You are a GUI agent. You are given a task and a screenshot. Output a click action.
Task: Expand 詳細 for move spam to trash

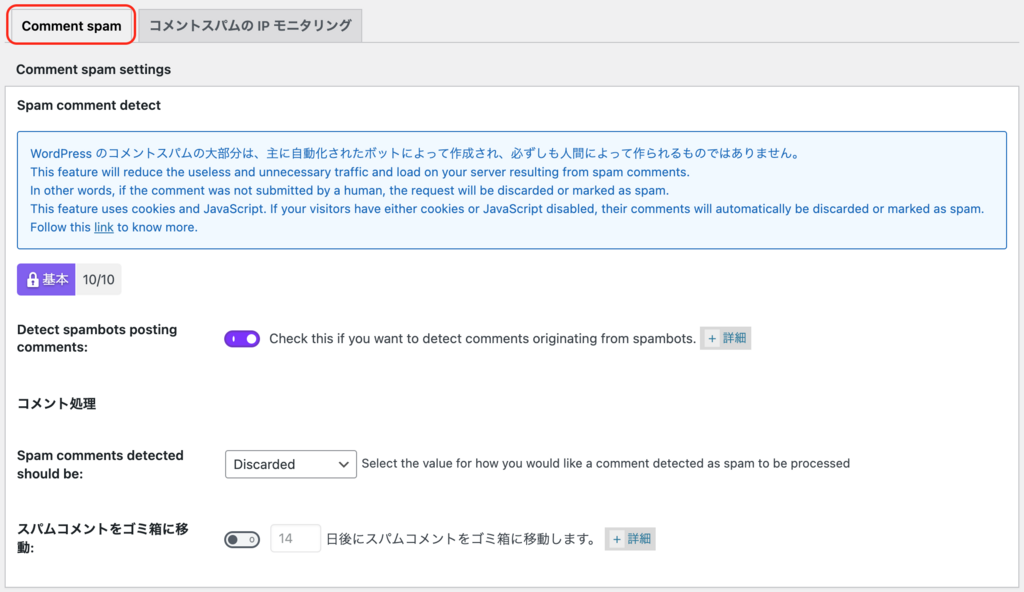[630, 539]
